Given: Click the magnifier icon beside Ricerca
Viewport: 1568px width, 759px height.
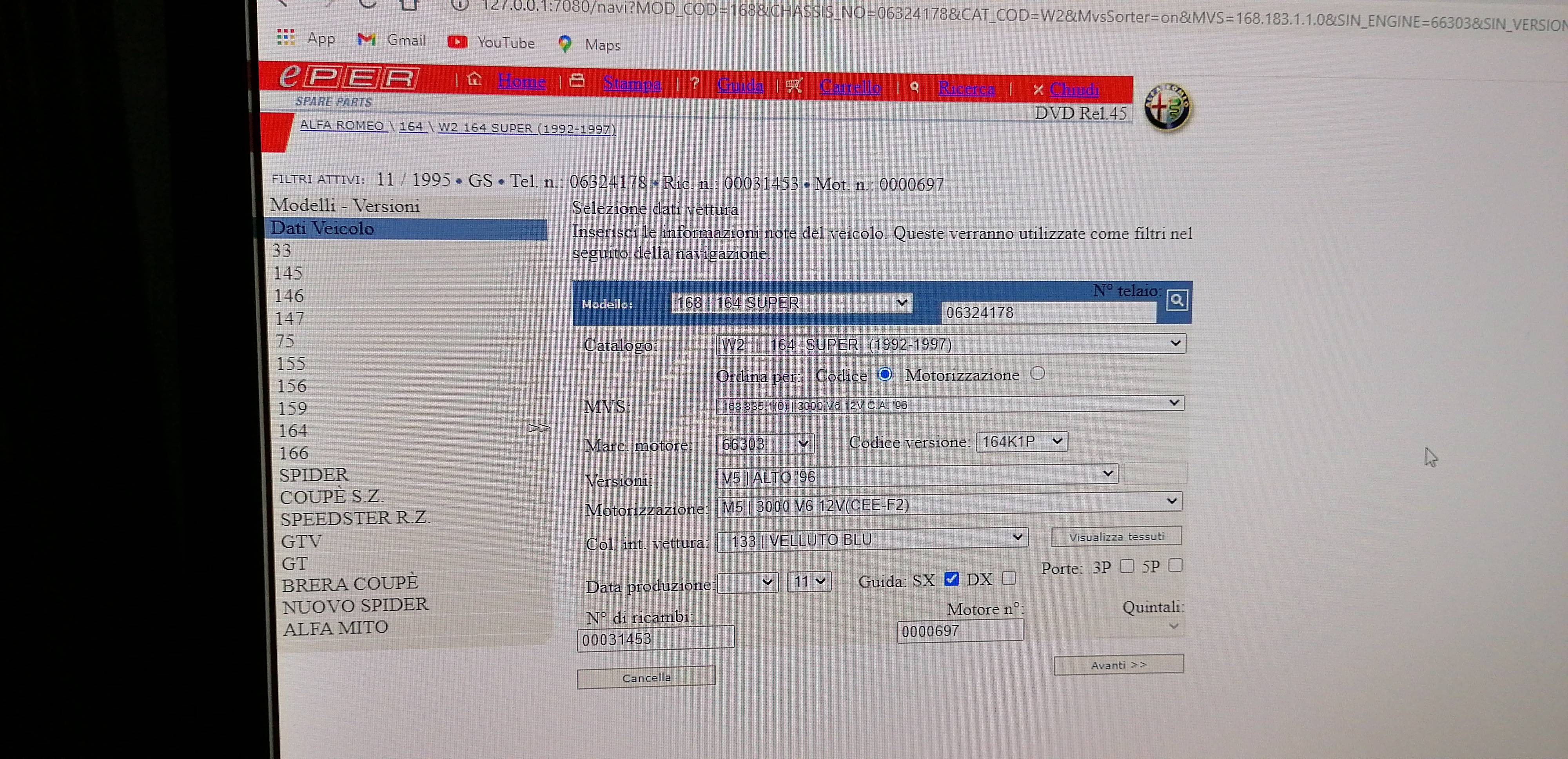Looking at the screenshot, I should click(x=914, y=87).
